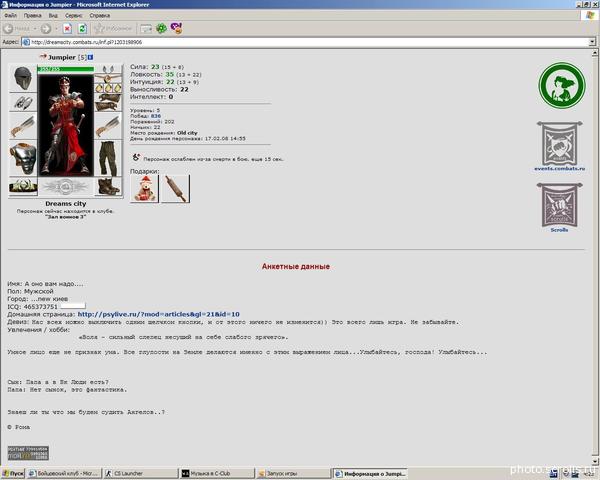Select the belt equipment slot
Screen dimensions: 600x480
pyautogui.click(x=23, y=186)
